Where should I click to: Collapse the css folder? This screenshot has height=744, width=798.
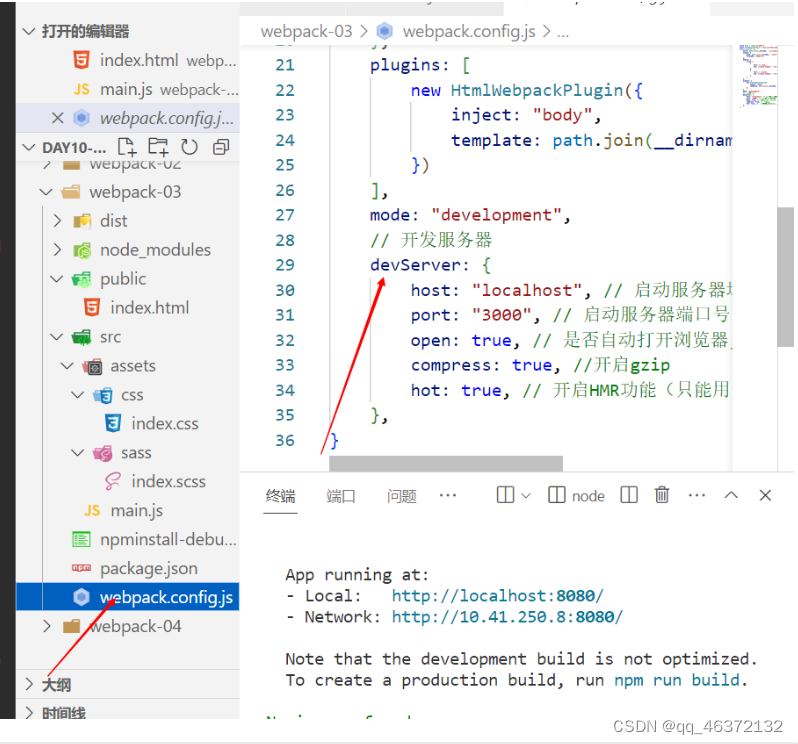[x=78, y=395]
